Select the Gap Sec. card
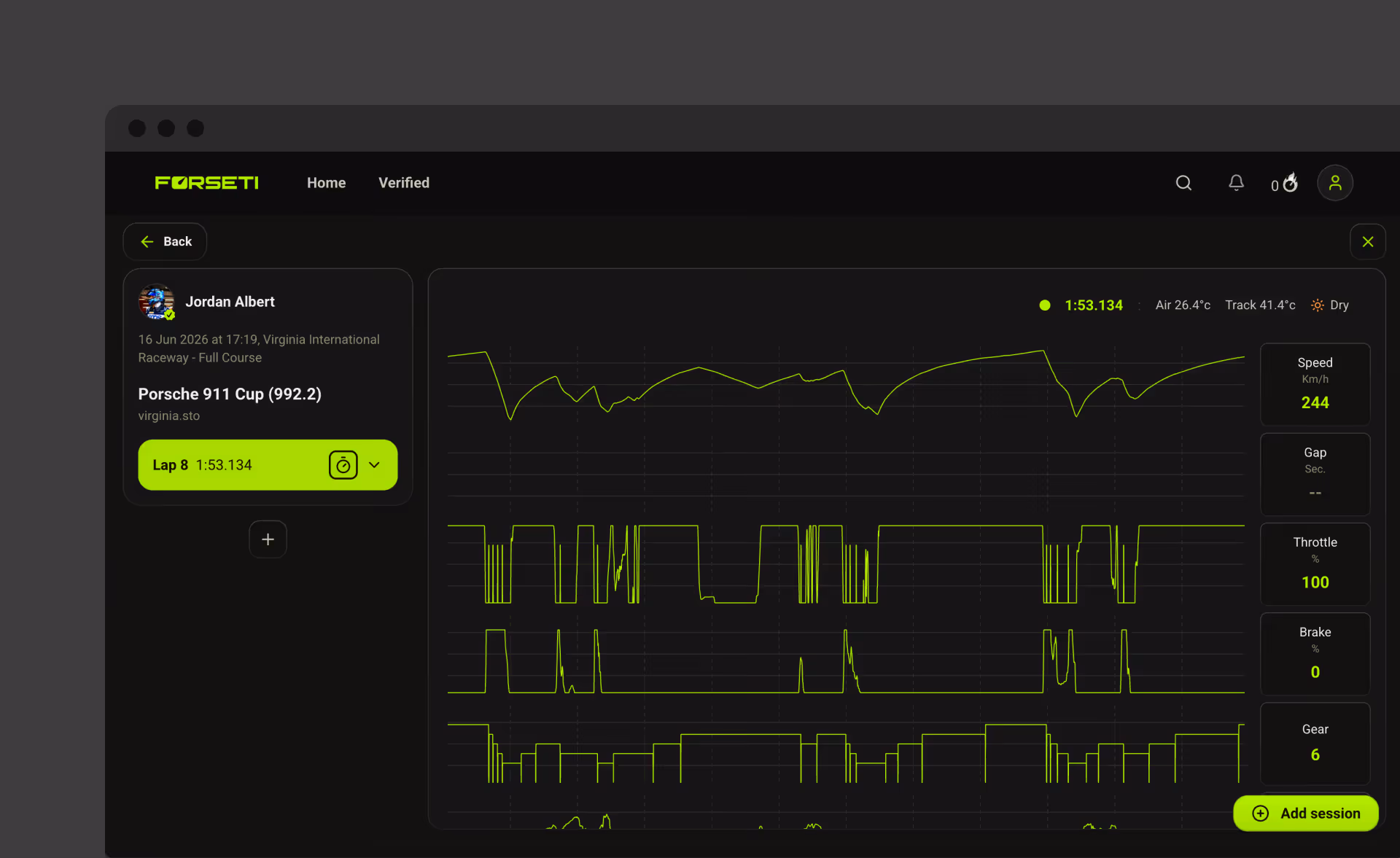The image size is (1400, 858). point(1315,474)
